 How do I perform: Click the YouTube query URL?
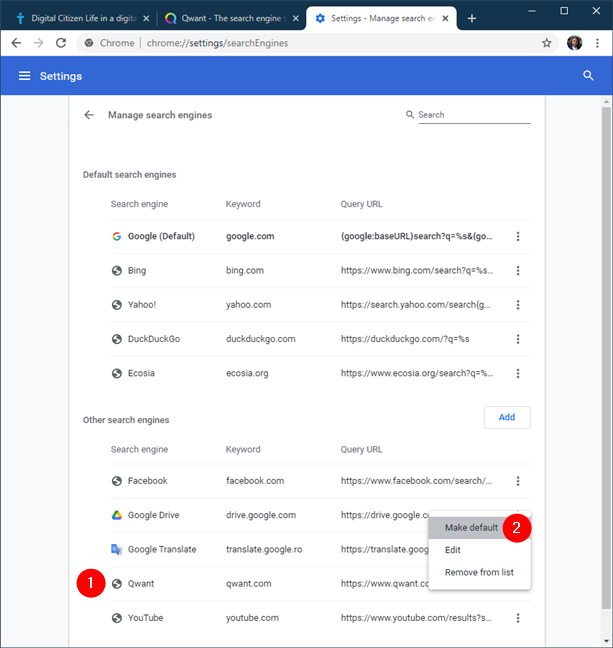coord(416,618)
